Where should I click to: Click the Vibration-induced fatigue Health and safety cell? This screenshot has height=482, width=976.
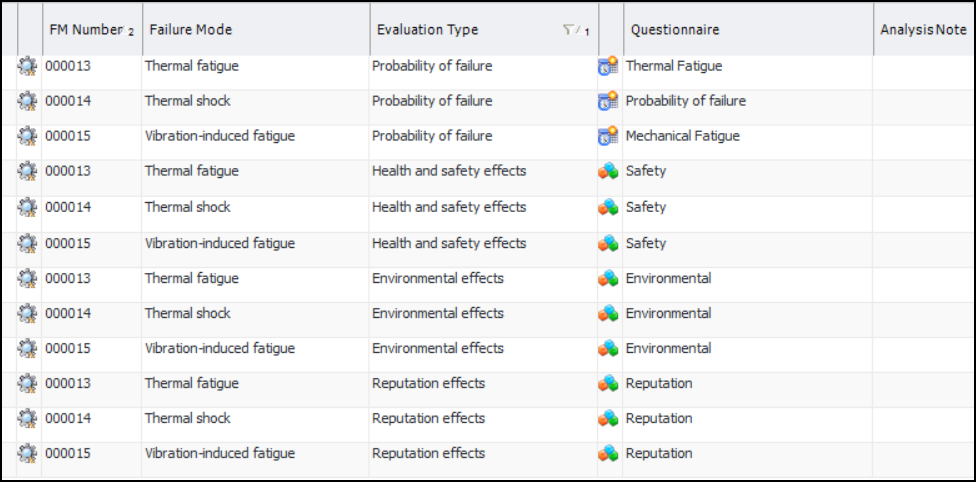coord(448,244)
